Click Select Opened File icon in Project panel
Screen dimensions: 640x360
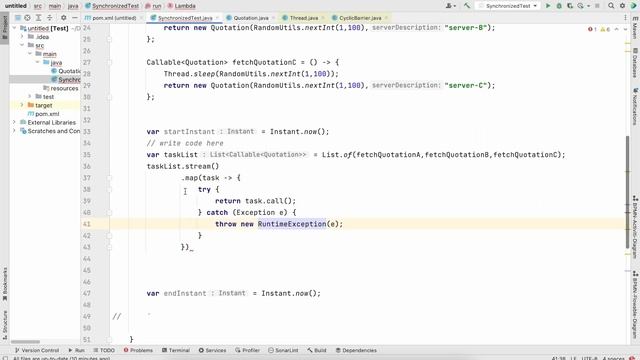coord(27,18)
